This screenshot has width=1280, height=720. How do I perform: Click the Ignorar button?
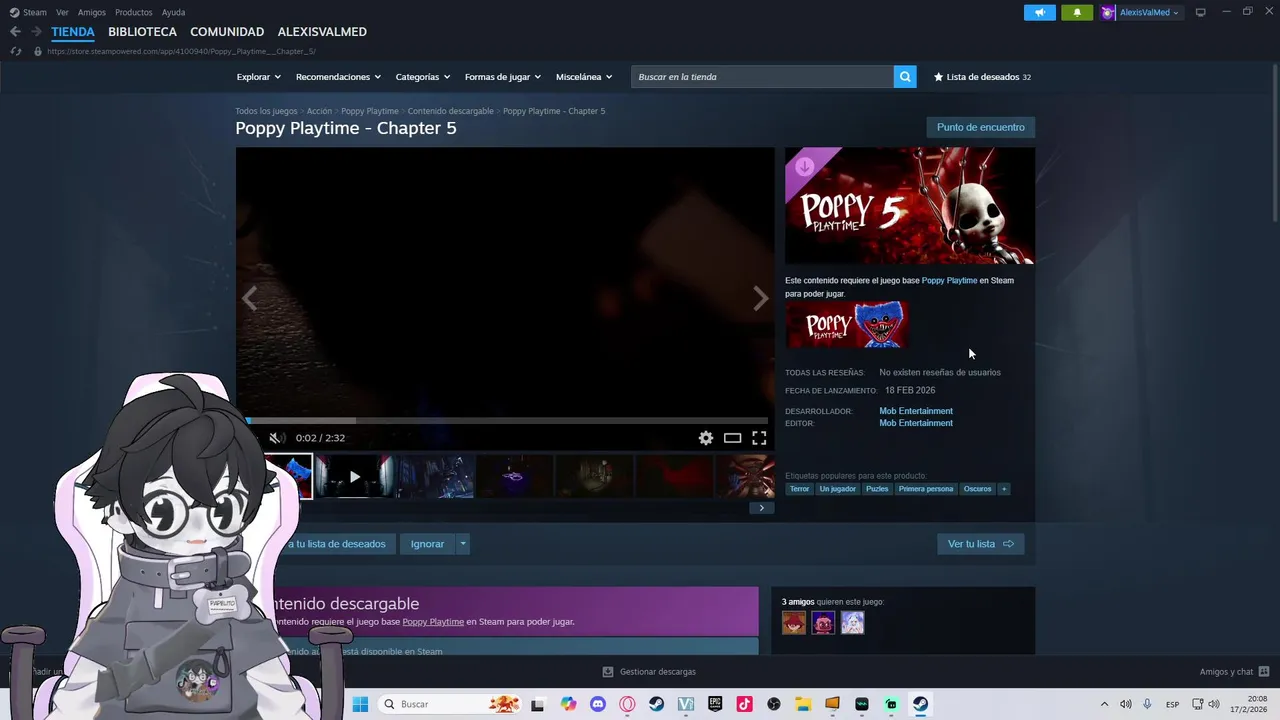click(427, 544)
